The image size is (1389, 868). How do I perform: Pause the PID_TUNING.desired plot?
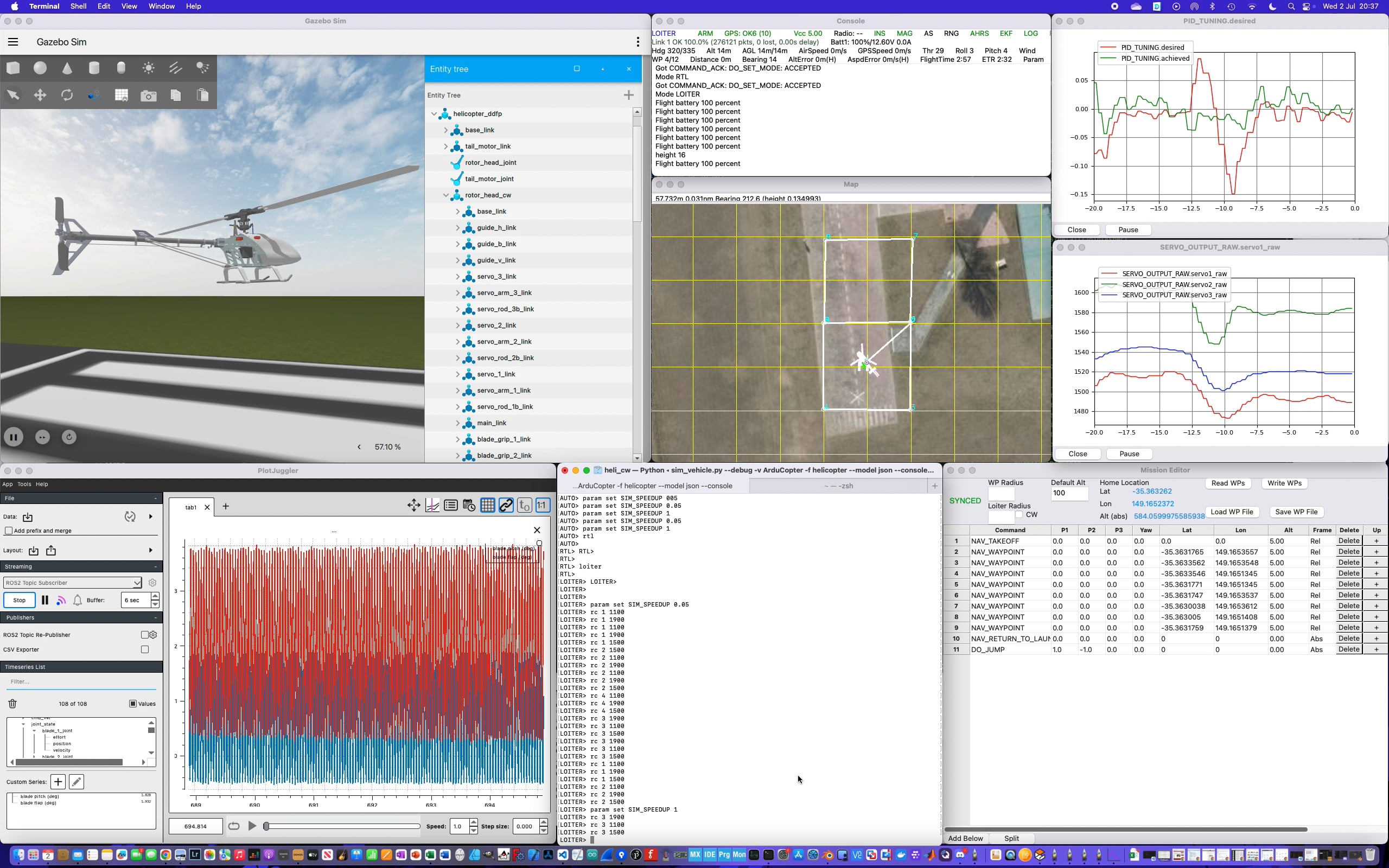point(1128,230)
